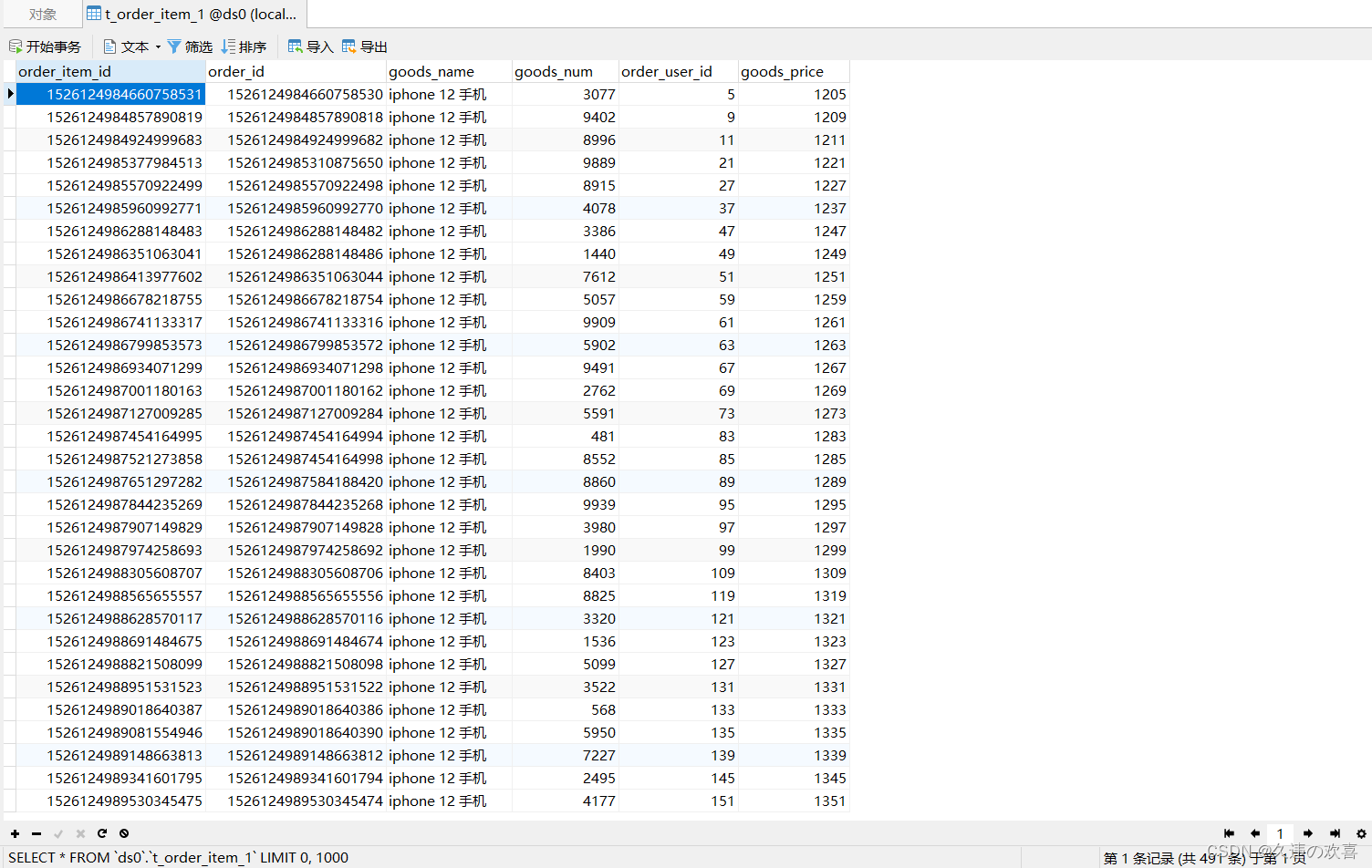Select the t_order_item_1 @ds0 tab

pos(192,14)
